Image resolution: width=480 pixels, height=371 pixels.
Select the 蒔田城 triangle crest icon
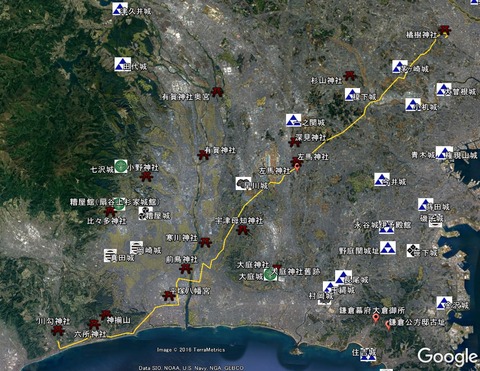pyautogui.click(x=426, y=205)
